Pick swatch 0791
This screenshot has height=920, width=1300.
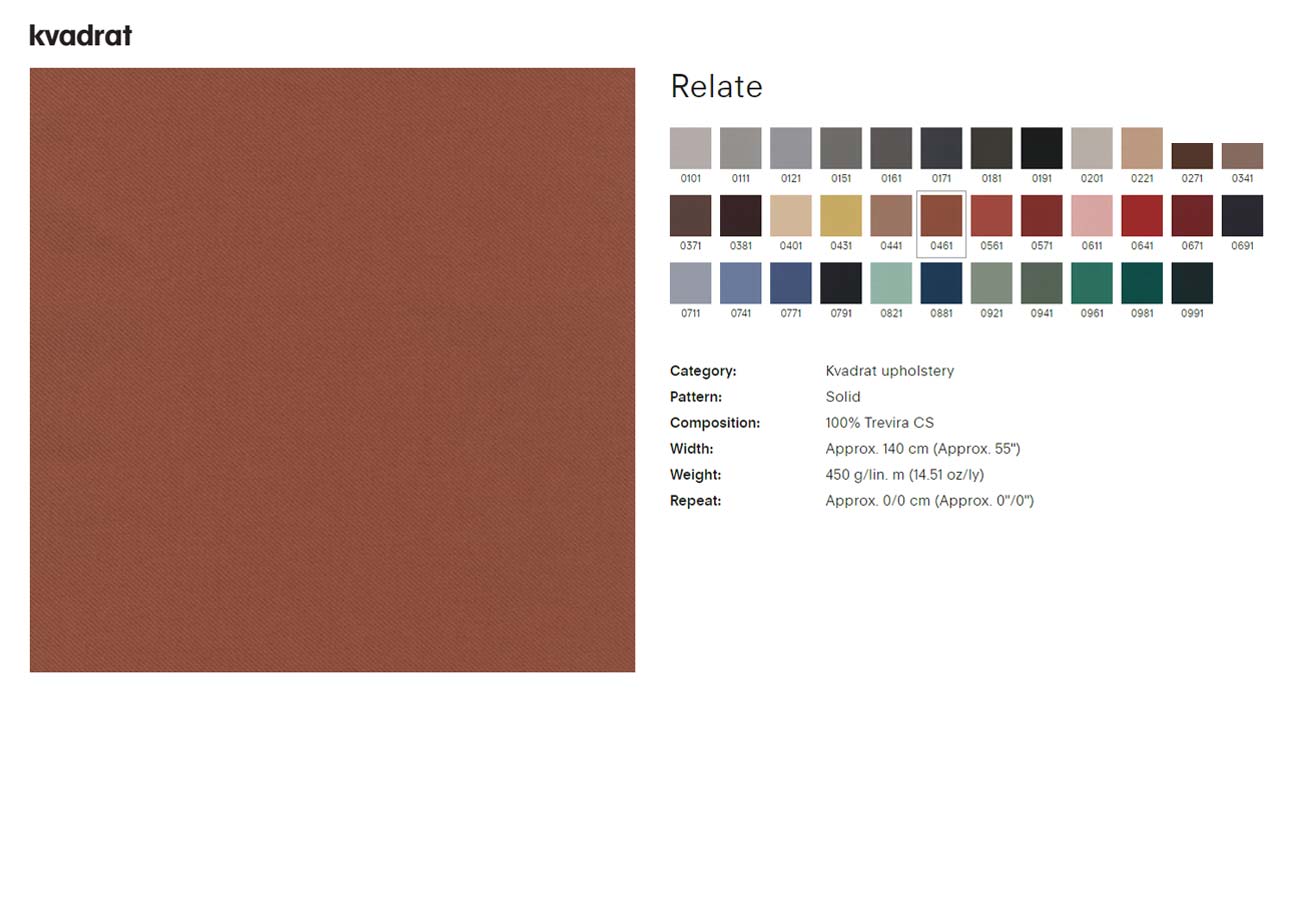tap(841, 283)
